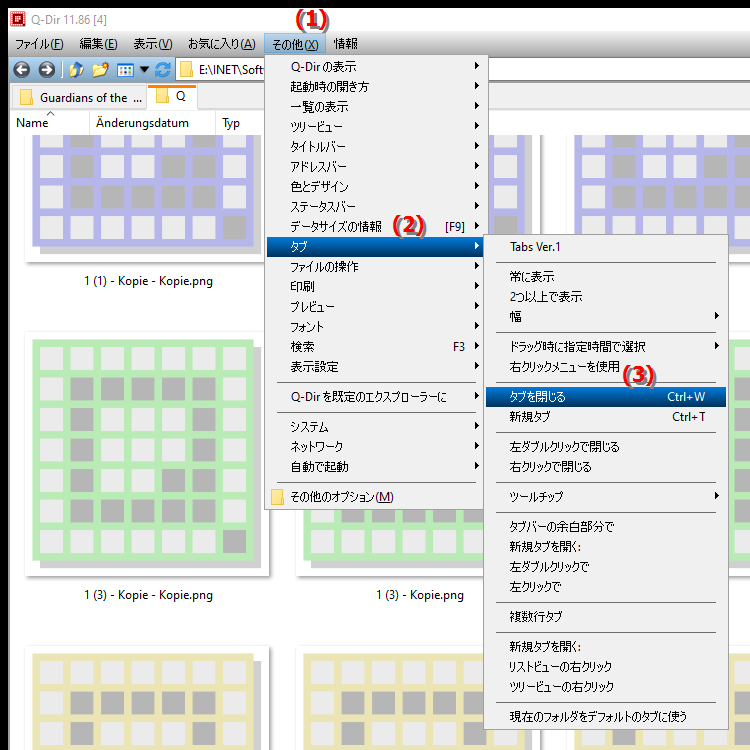Image resolution: width=750 pixels, height=750 pixels.
Task: Open the お気に入り(A) menu
Action: (x=221, y=44)
